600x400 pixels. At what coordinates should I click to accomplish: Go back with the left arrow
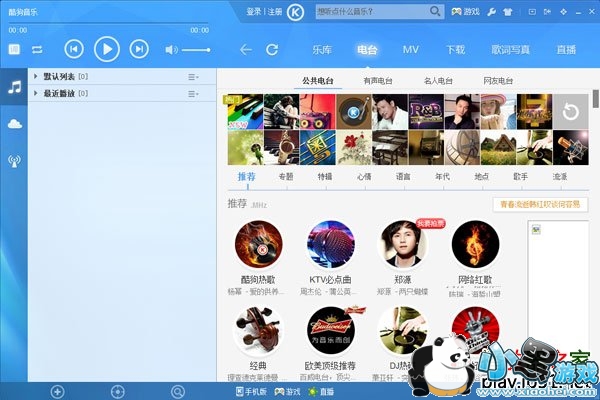tap(246, 49)
